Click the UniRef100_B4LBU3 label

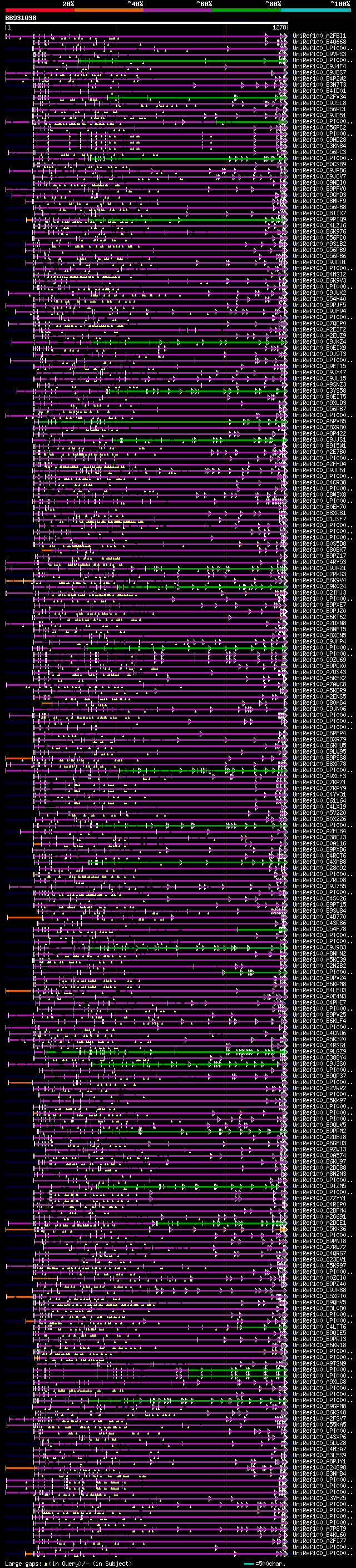tap(319, 991)
